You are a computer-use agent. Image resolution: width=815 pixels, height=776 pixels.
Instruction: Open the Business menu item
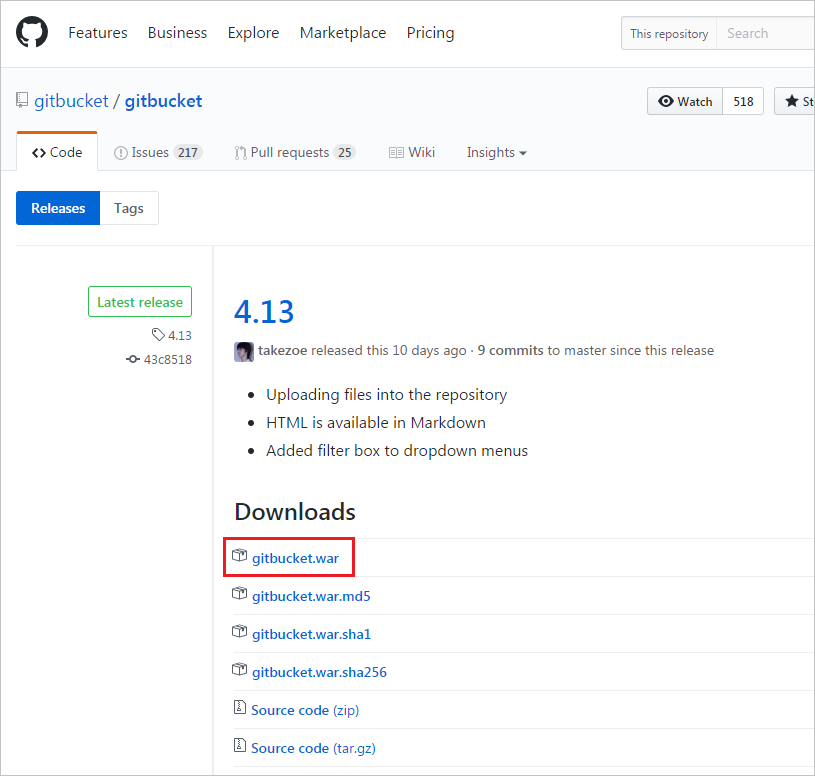[177, 33]
